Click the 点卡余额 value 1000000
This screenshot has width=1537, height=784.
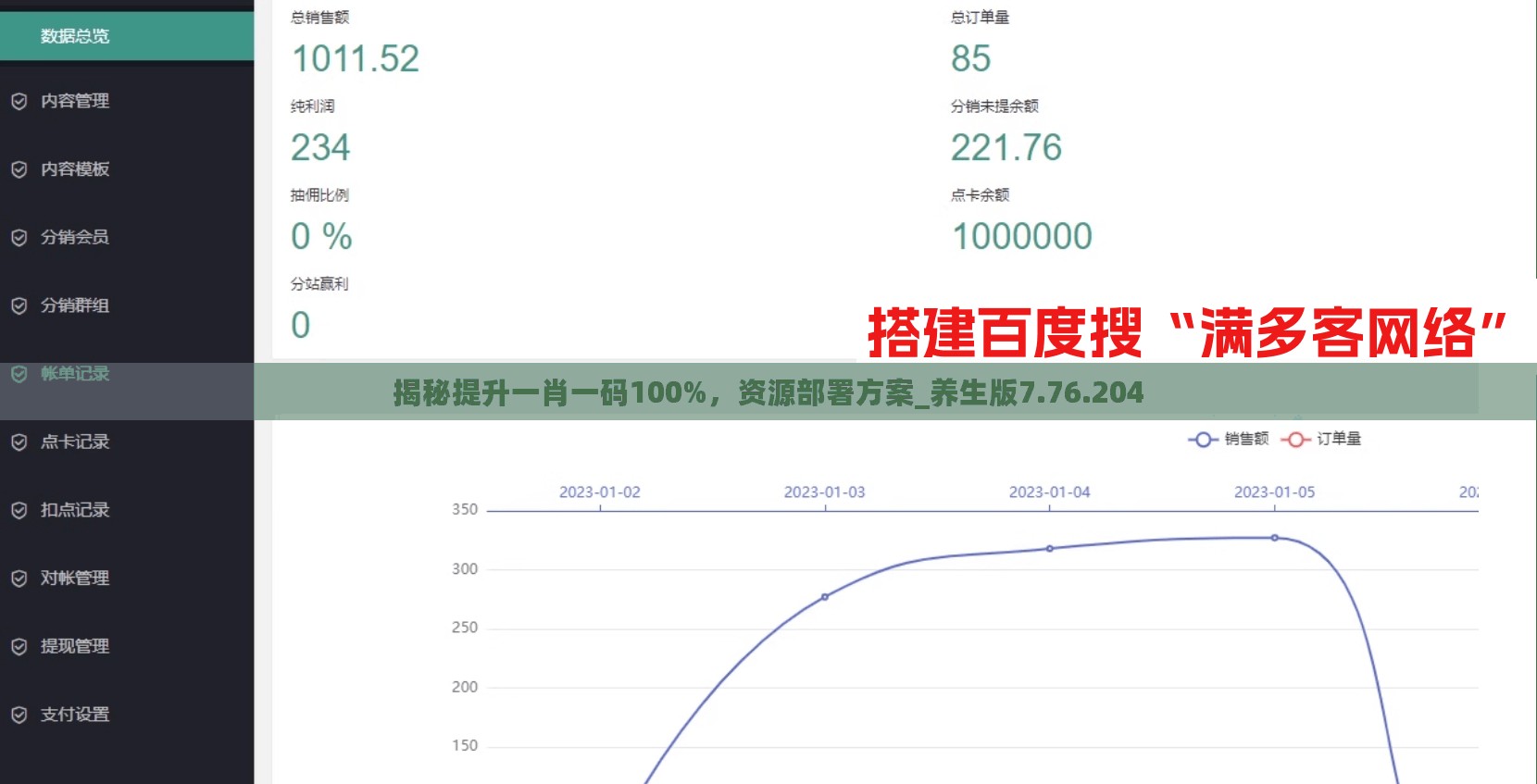click(x=1022, y=237)
